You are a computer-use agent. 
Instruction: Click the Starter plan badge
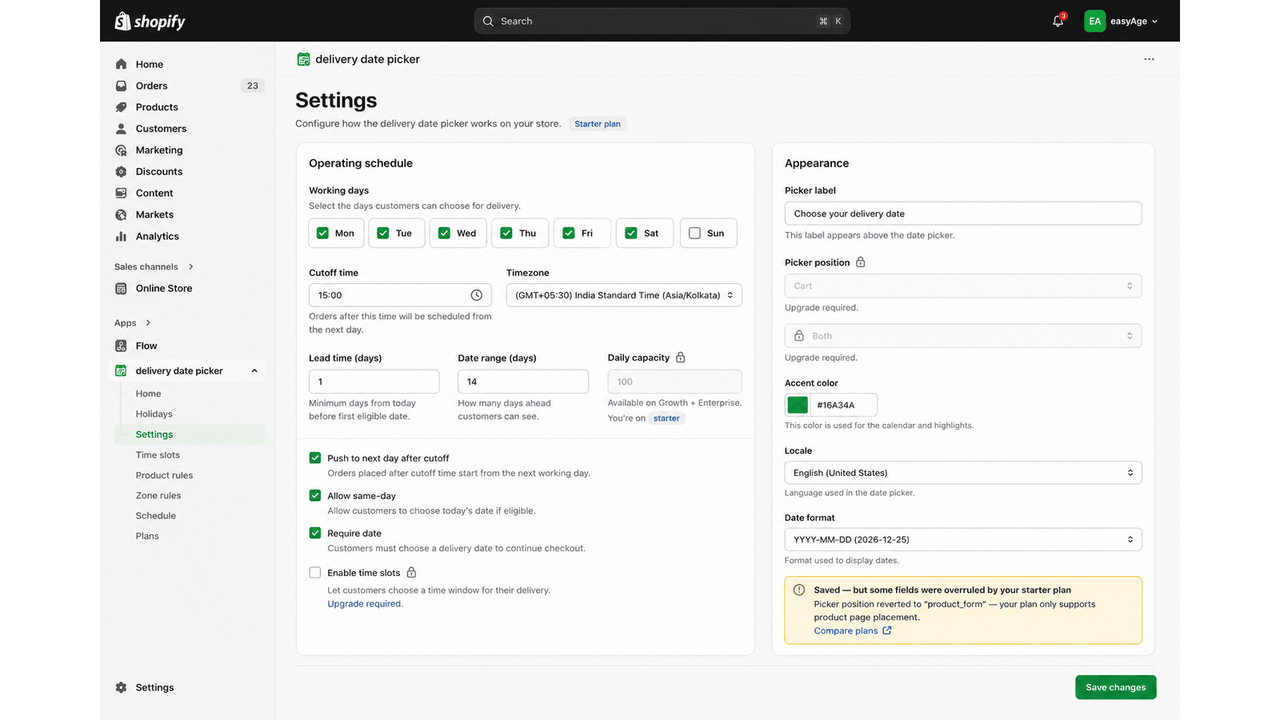598,124
